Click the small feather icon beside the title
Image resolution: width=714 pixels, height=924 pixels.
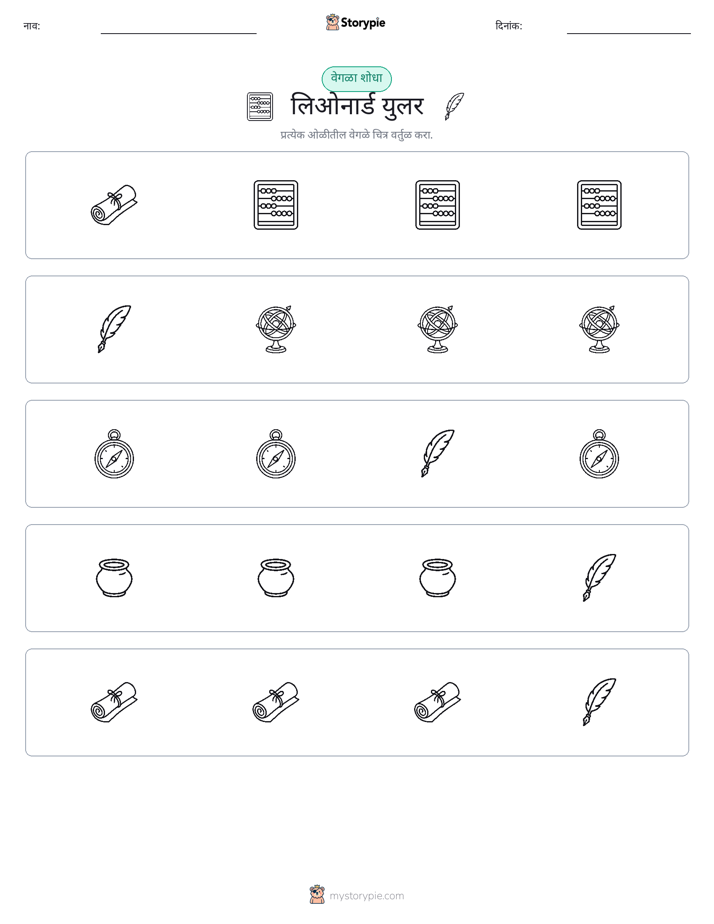[x=454, y=106]
